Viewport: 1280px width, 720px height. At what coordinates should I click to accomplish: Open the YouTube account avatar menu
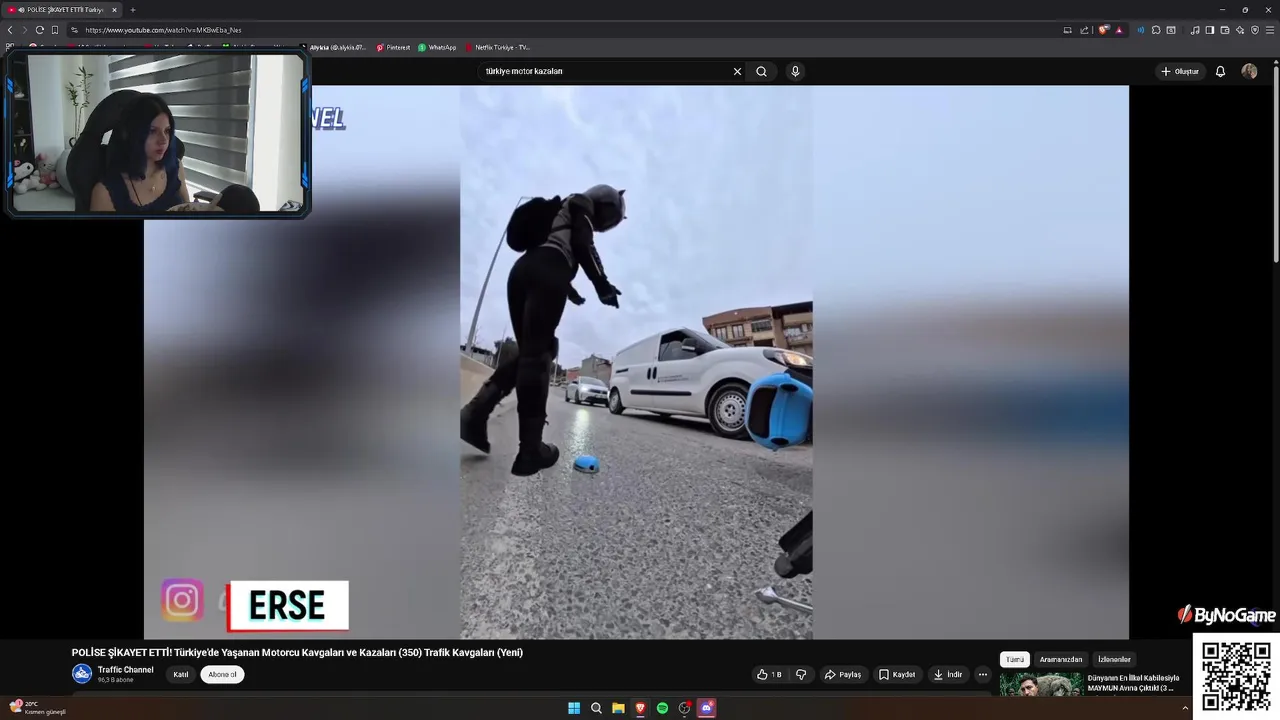1249,71
